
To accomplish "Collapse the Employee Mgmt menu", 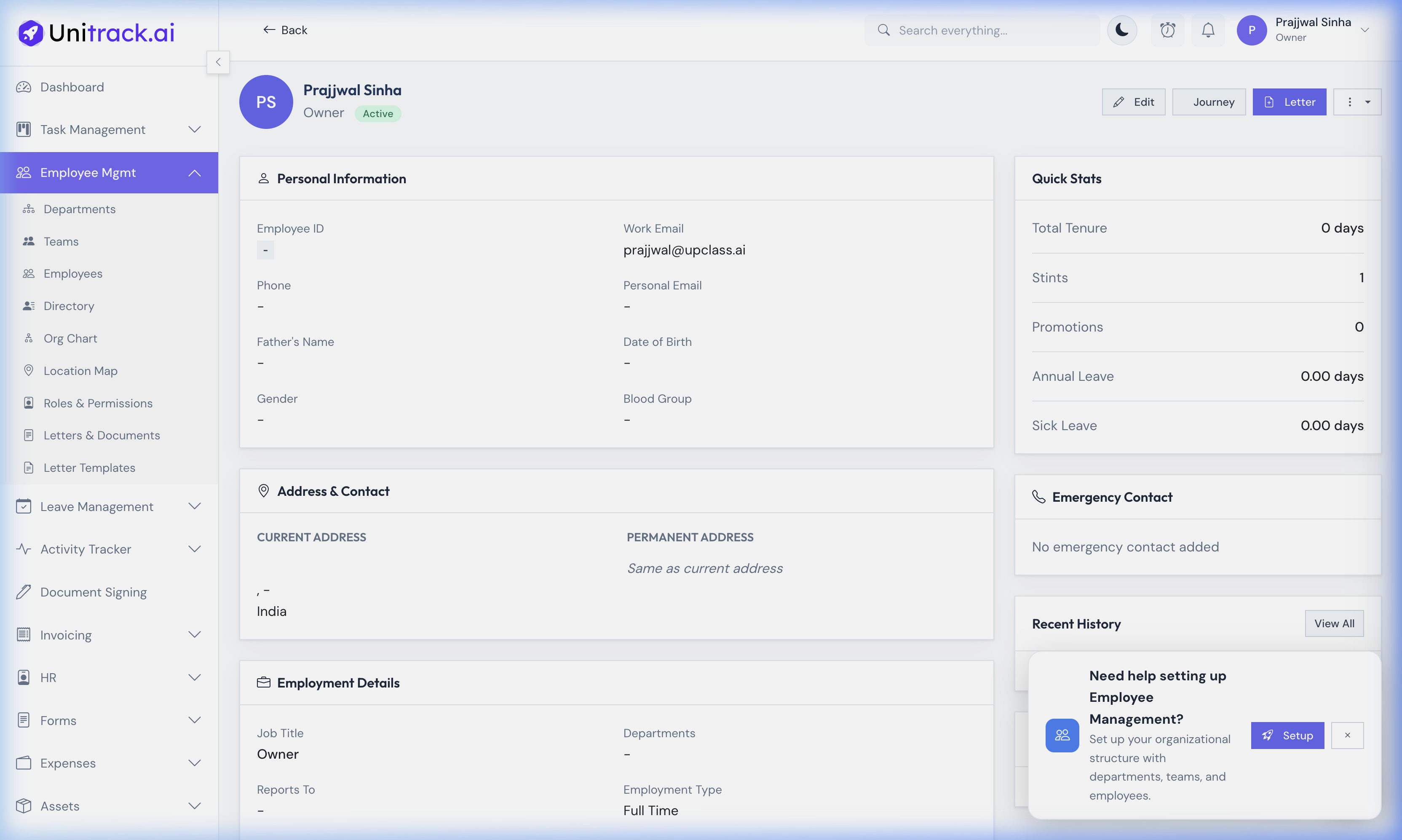I will pyautogui.click(x=194, y=173).
